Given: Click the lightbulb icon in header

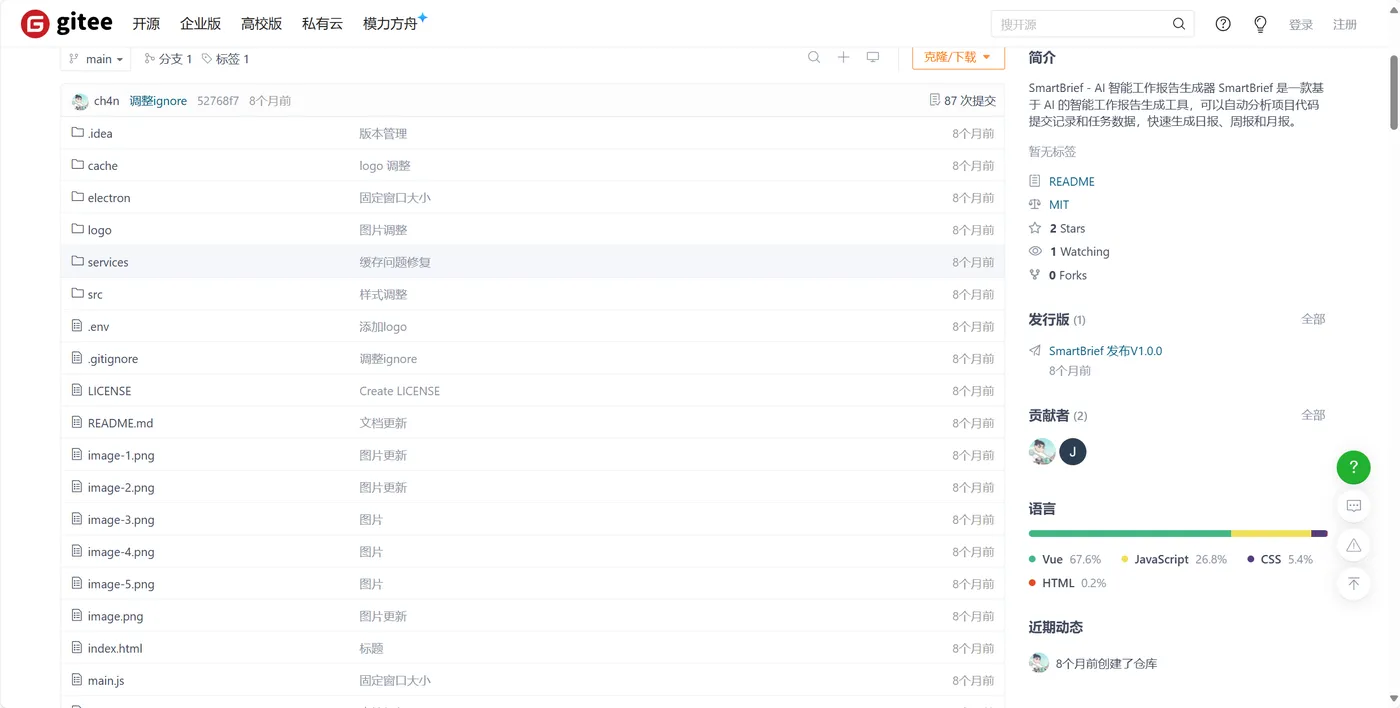Looking at the screenshot, I should tap(1260, 24).
